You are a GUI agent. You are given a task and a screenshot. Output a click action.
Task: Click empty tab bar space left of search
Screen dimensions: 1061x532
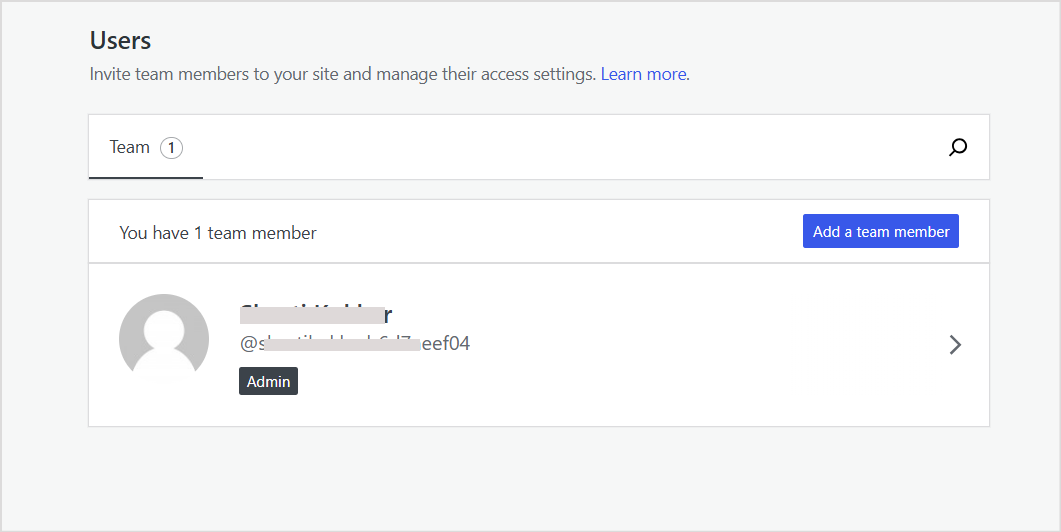(x=560, y=148)
